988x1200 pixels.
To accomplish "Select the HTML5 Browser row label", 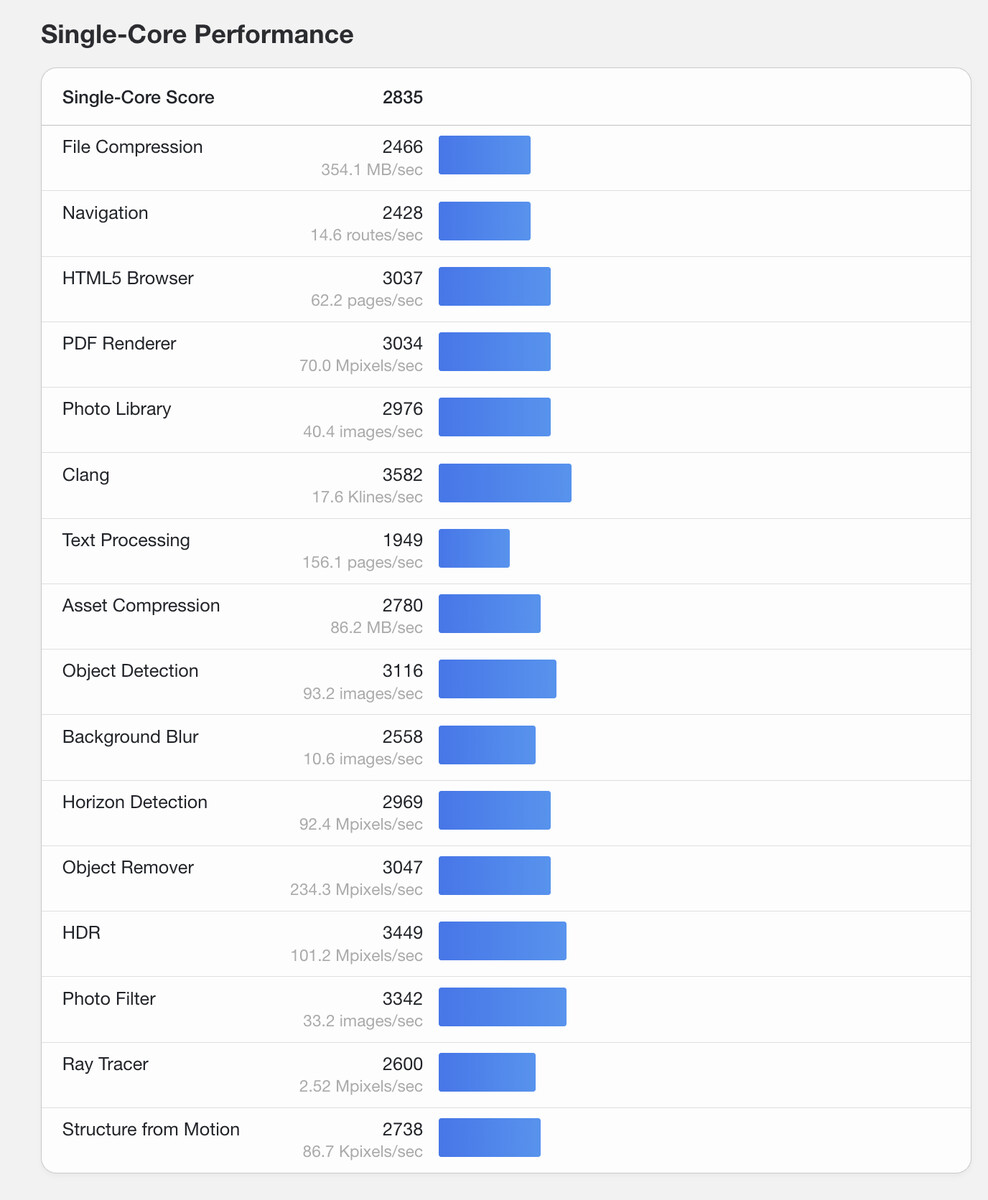I will click(128, 278).
